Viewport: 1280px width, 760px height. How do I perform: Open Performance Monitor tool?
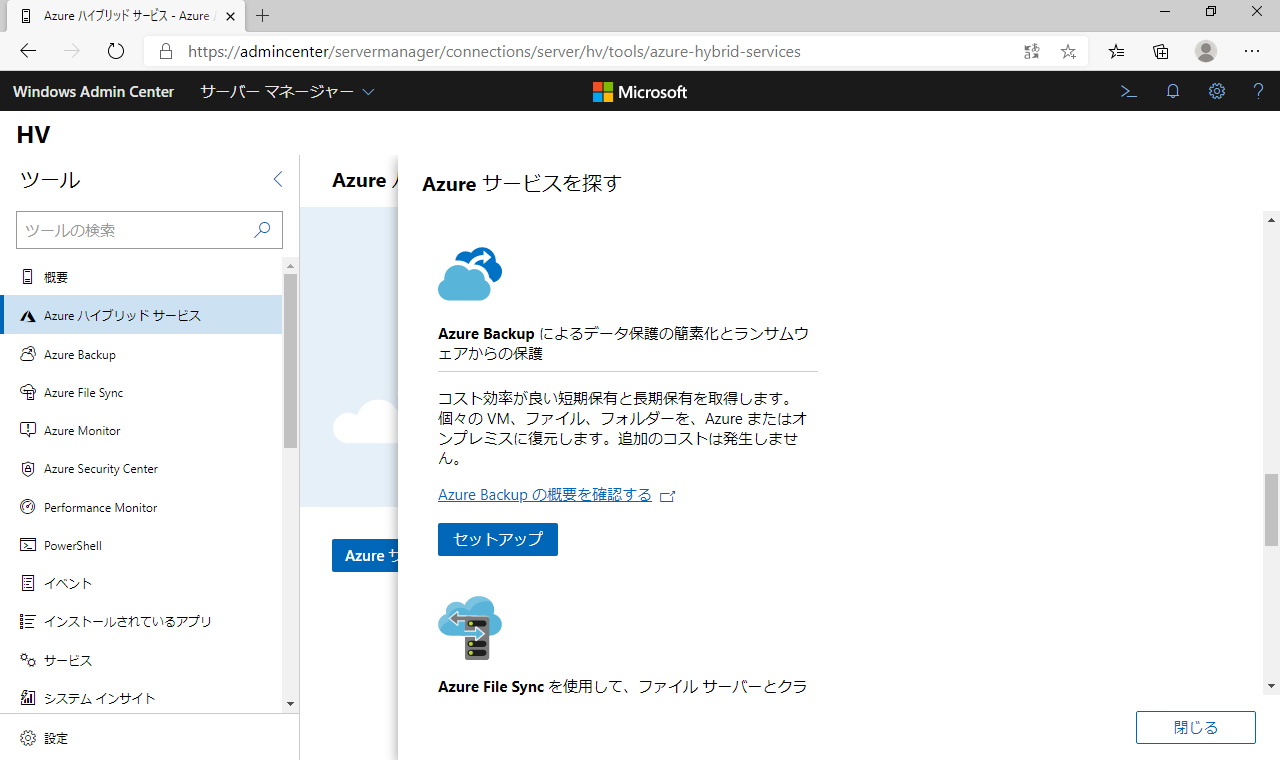[x=141, y=507]
